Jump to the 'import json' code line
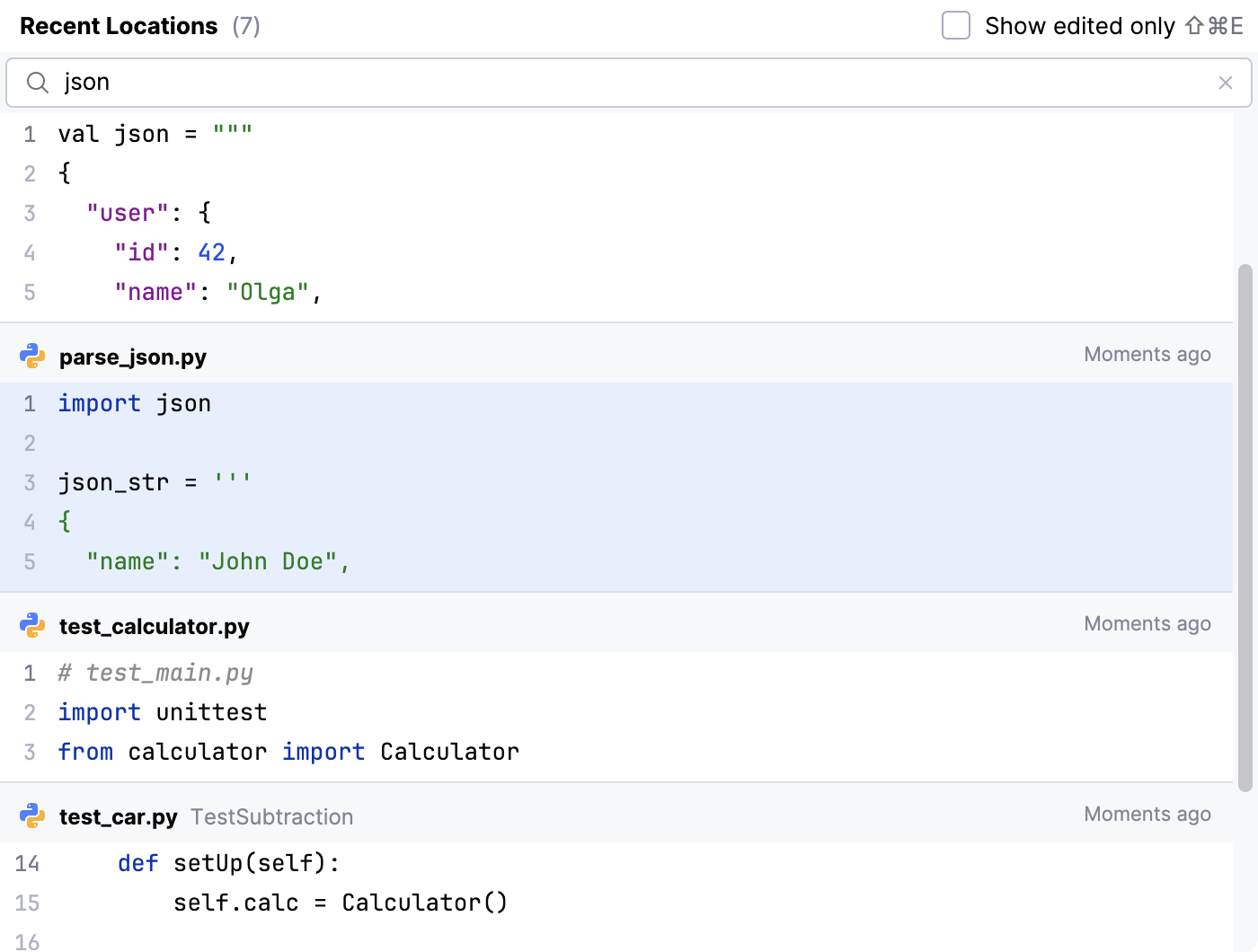The image size is (1258, 952). pos(135,403)
